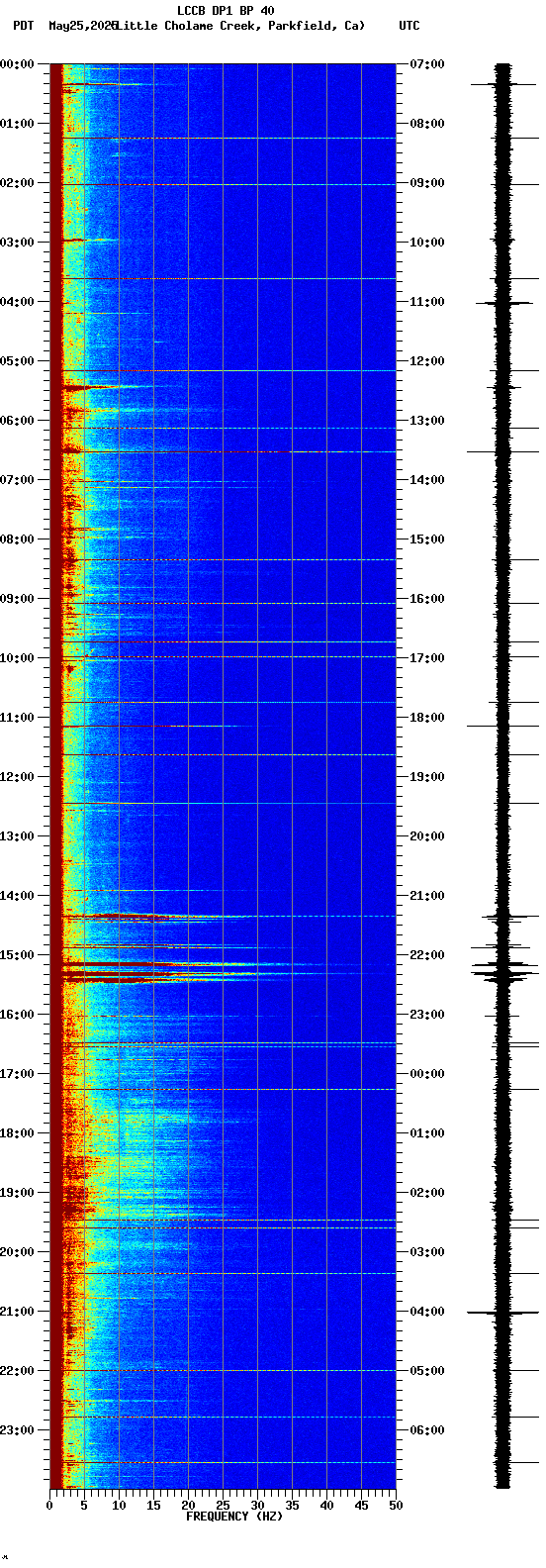
Task: Click the "16:00" label on PDT axis
Action: tap(17, 1015)
